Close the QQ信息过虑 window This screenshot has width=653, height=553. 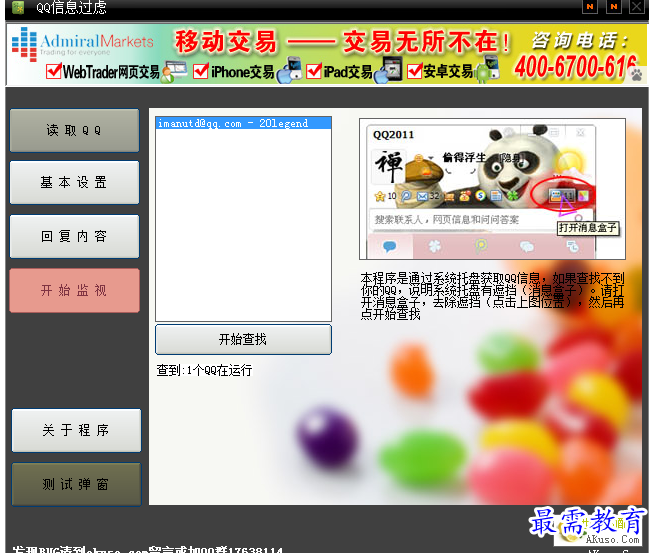point(637,6)
